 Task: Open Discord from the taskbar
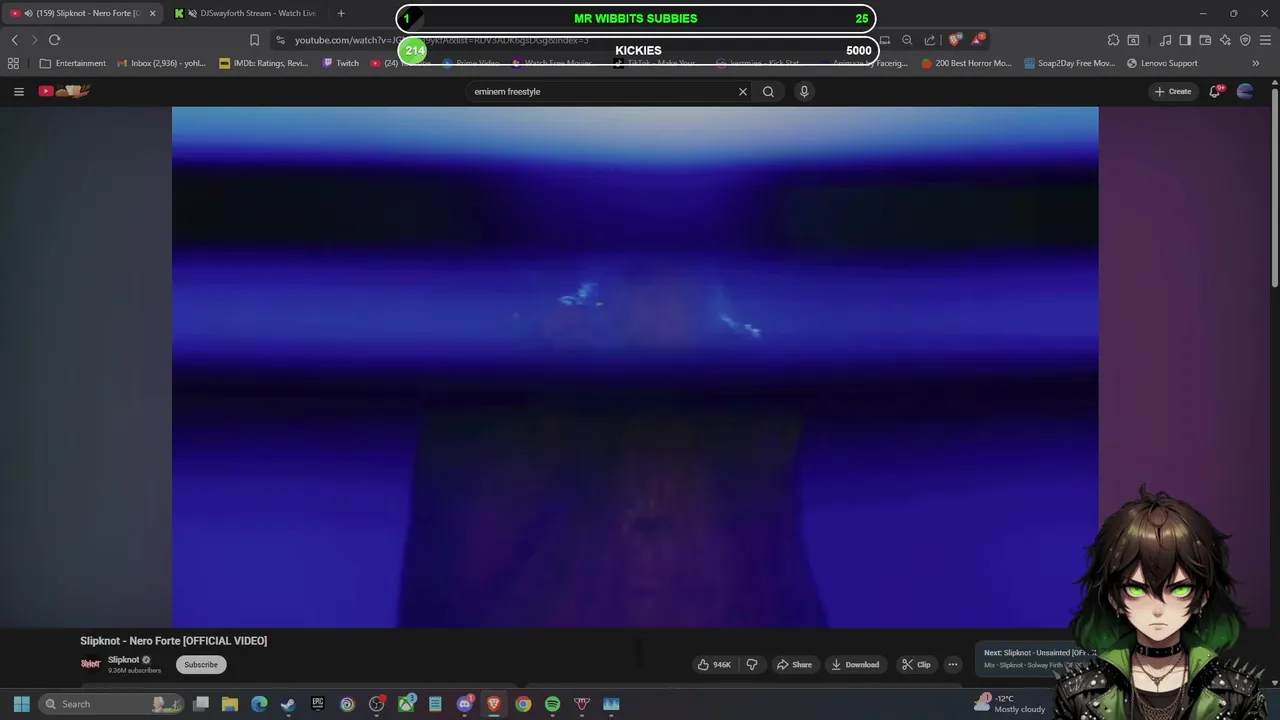464,704
